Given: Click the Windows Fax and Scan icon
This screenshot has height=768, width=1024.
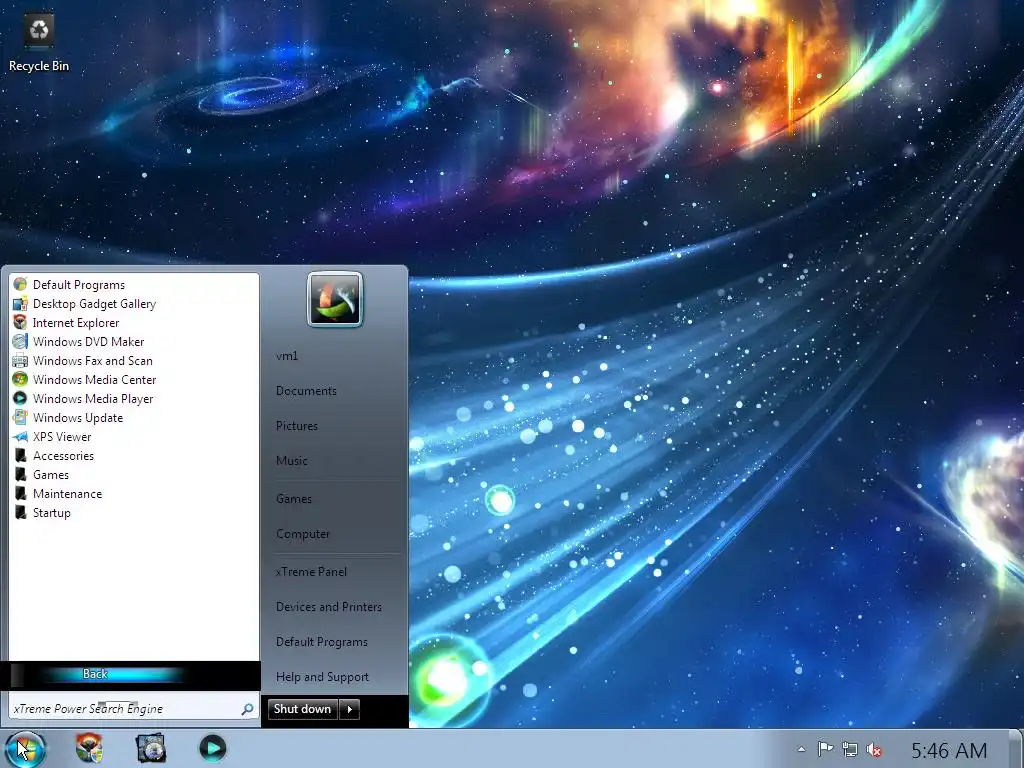Looking at the screenshot, I should pos(20,360).
